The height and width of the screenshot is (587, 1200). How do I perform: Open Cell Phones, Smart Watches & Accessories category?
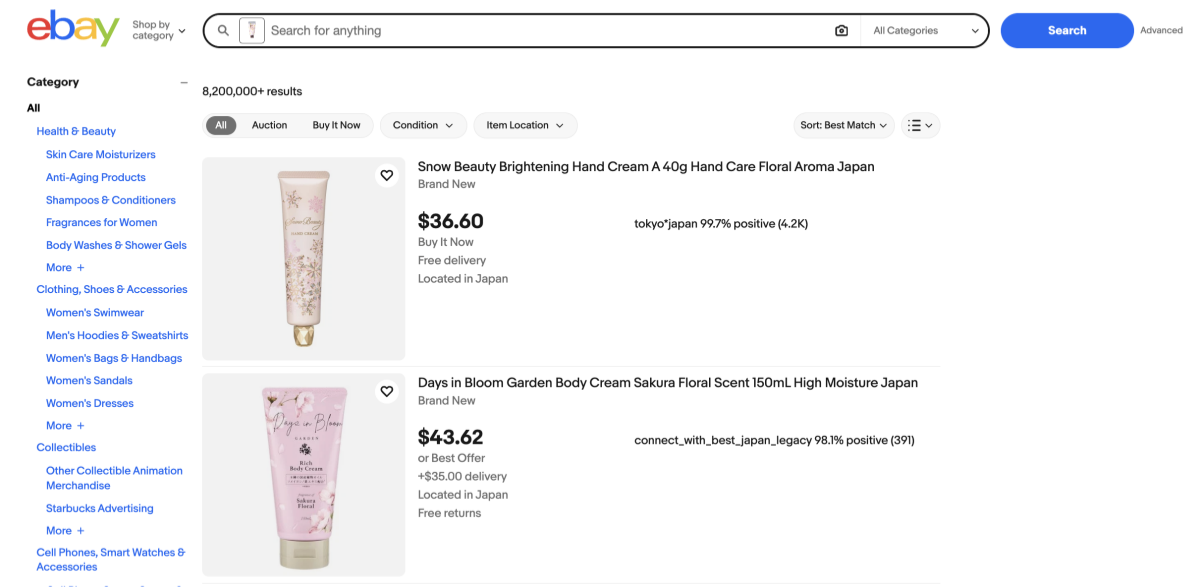(x=111, y=559)
